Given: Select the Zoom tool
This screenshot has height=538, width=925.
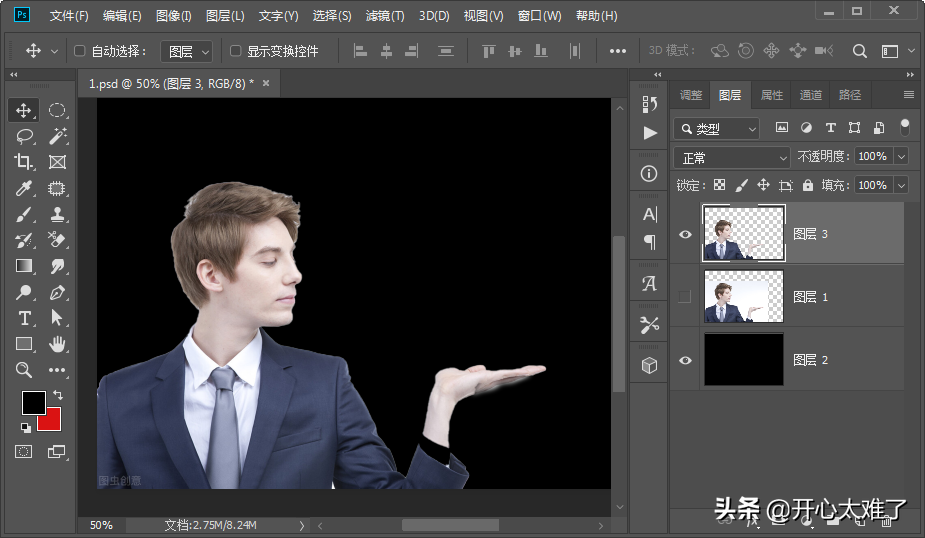Looking at the screenshot, I should coord(24,370).
